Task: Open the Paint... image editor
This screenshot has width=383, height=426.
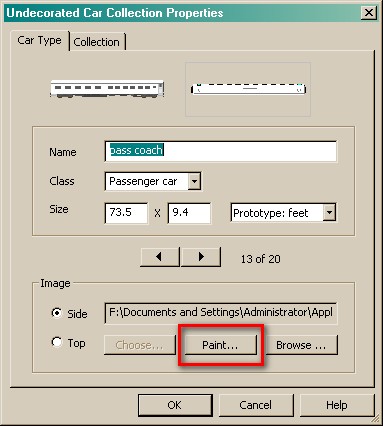Action: click(x=221, y=345)
